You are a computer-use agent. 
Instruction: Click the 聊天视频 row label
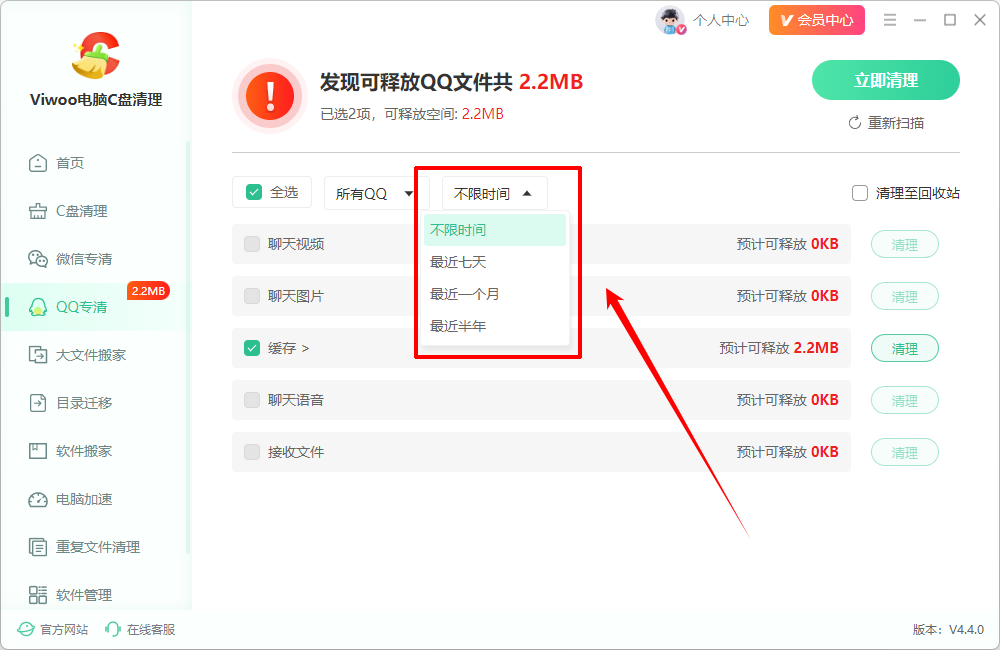click(x=296, y=244)
